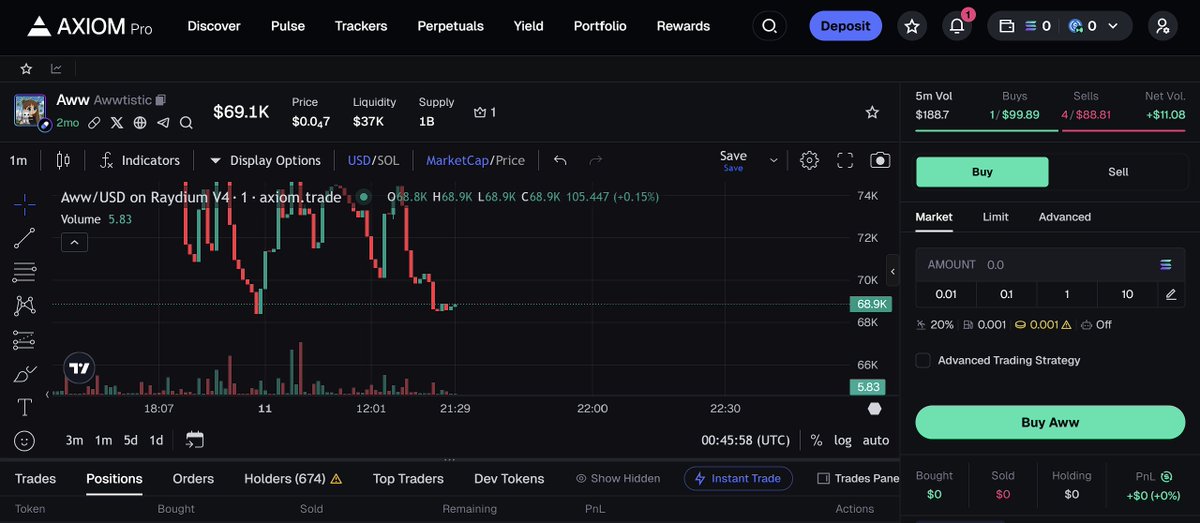Image resolution: width=1200 pixels, height=523 pixels.
Task: Check Advanced Trading Strategy
Action: (x=923, y=360)
